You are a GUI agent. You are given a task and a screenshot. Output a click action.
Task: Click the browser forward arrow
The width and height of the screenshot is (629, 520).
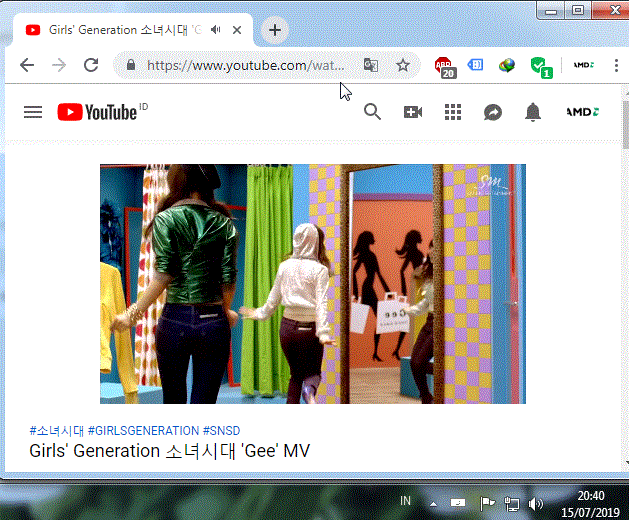tap(59, 65)
